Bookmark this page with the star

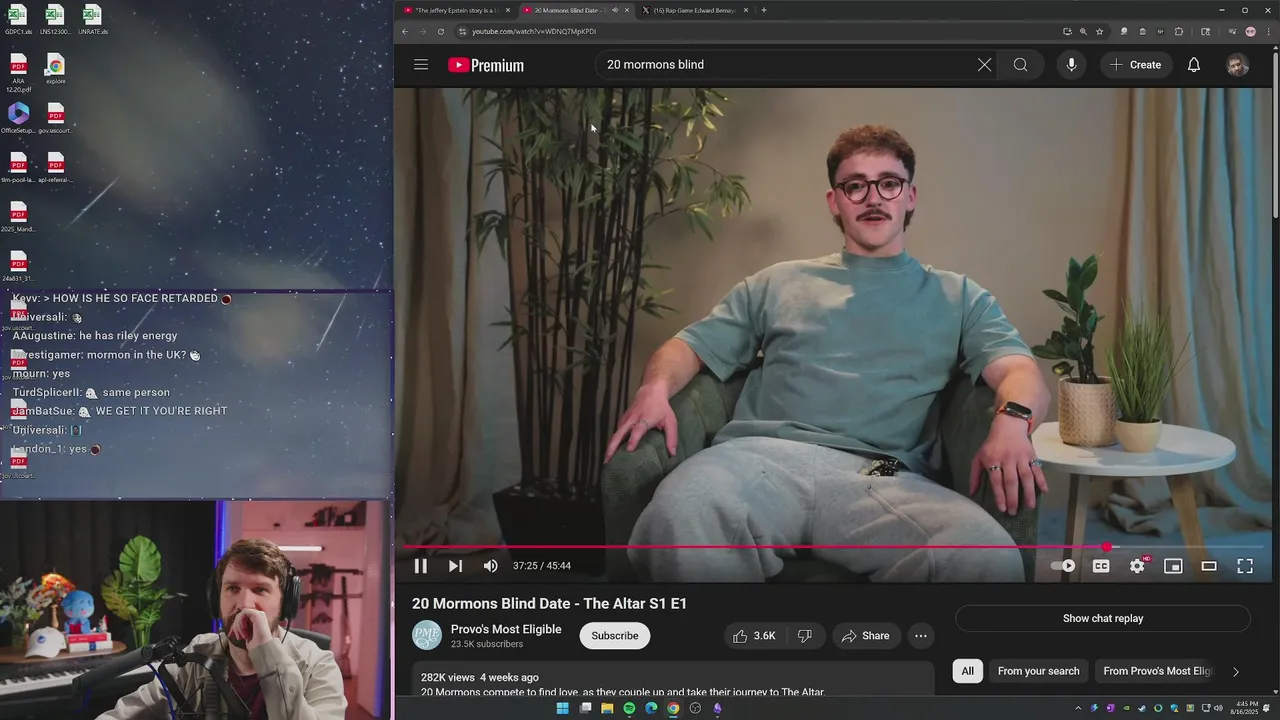1099,31
